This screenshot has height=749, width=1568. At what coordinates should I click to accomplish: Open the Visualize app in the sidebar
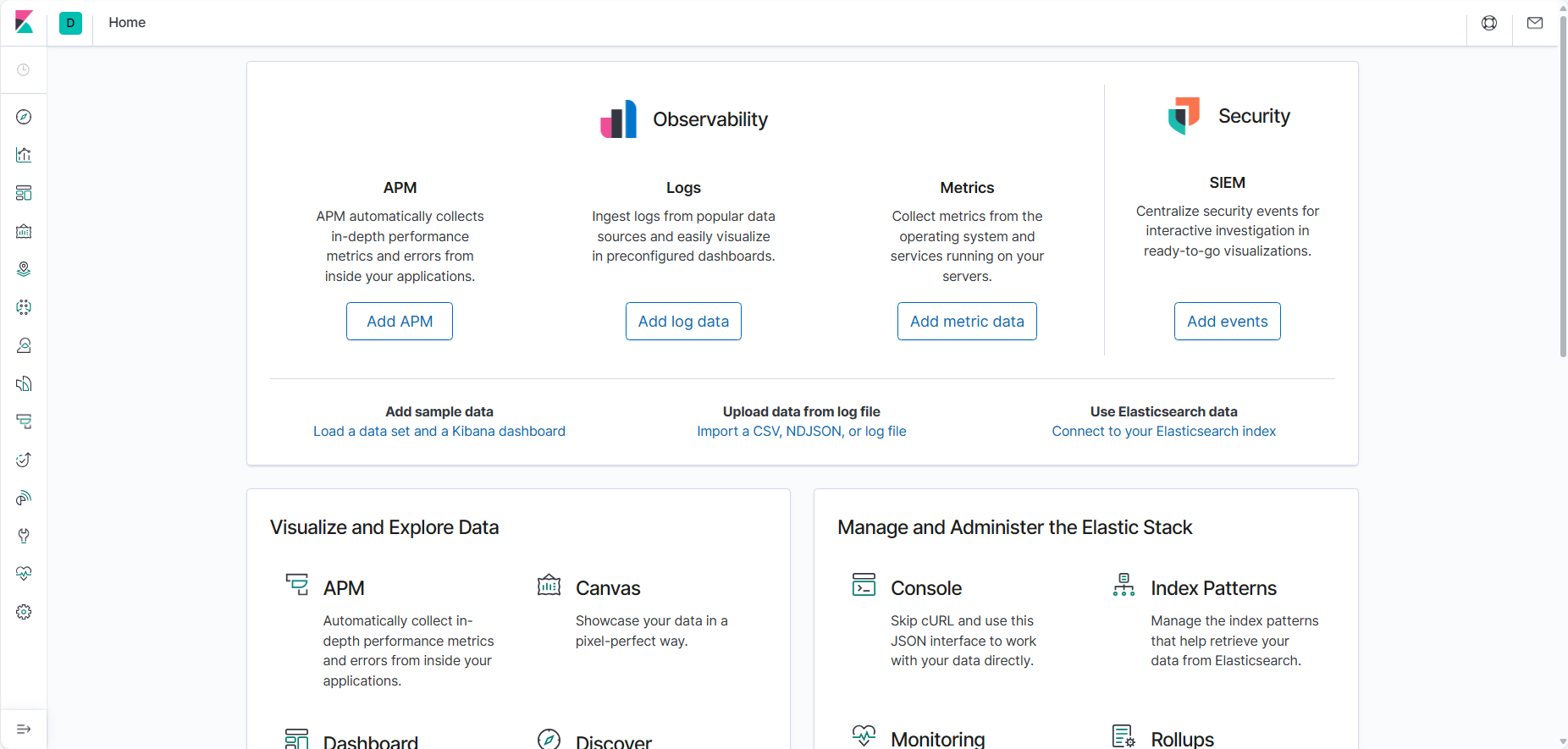(24, 155)
